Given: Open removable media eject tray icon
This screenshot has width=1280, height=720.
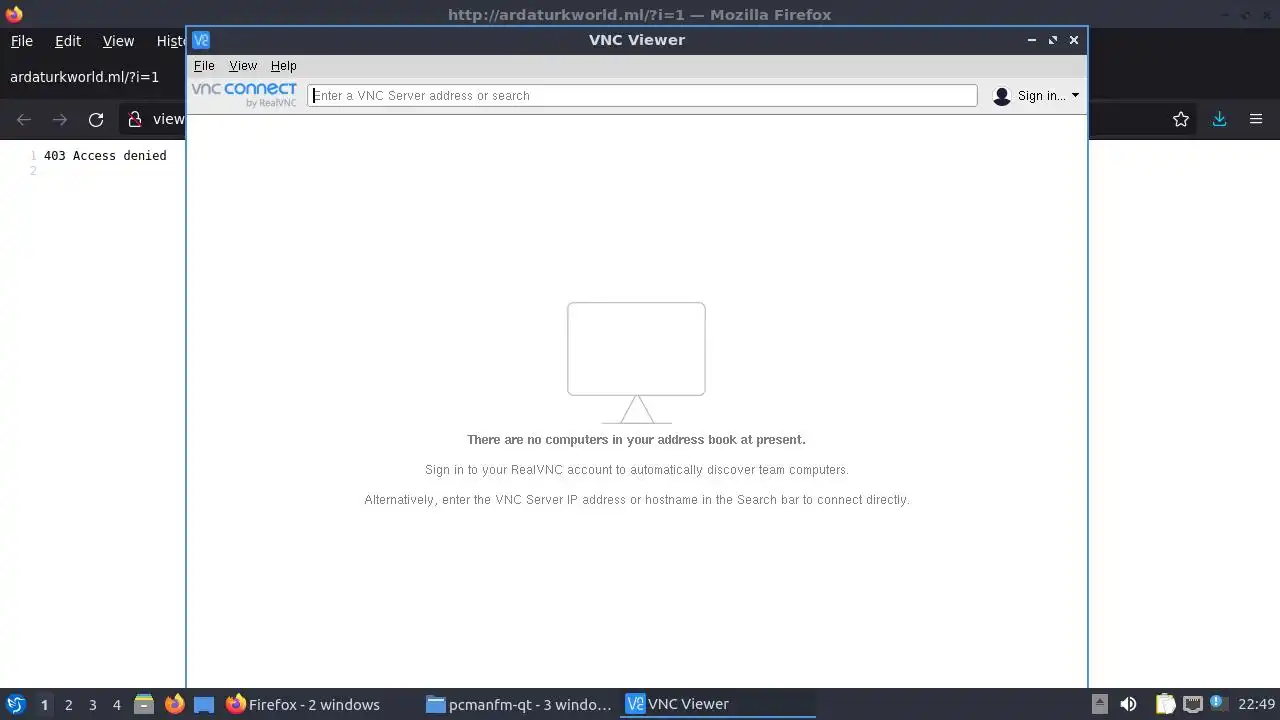Looking at the screenshot, I should point(1099,704).
